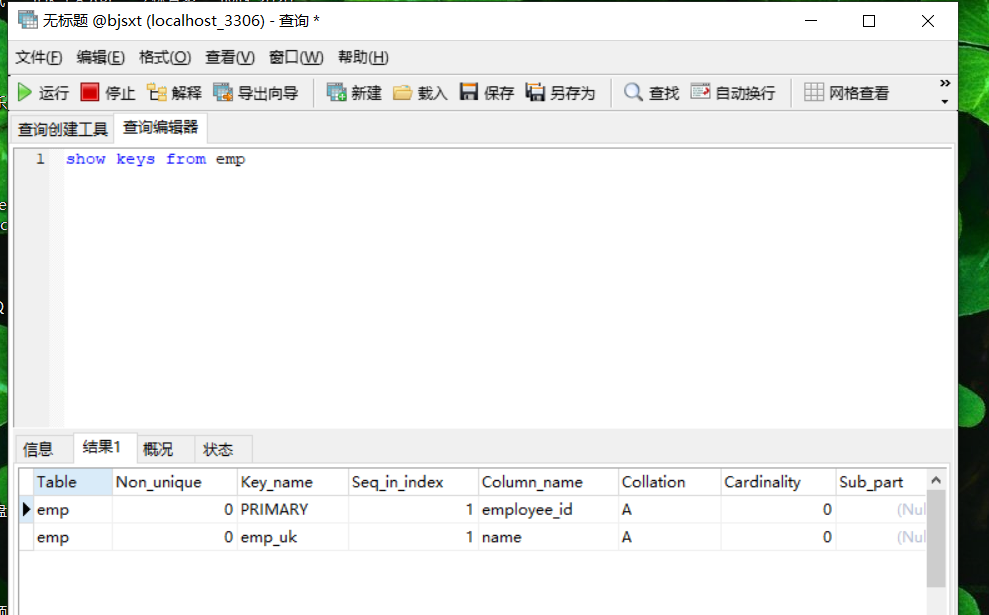Click the results vertical scrollbar thumb
Viewport: 989px width, 615px height.
(x=936, y=539)
